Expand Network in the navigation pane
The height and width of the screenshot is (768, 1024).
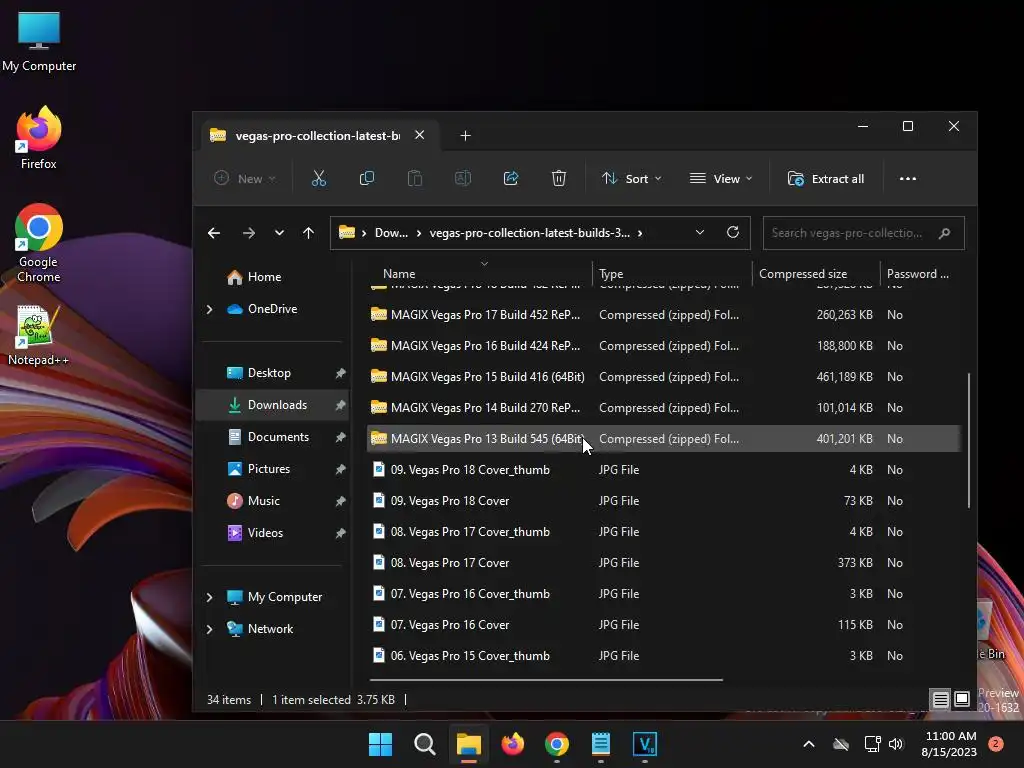(x=210, y=629)
